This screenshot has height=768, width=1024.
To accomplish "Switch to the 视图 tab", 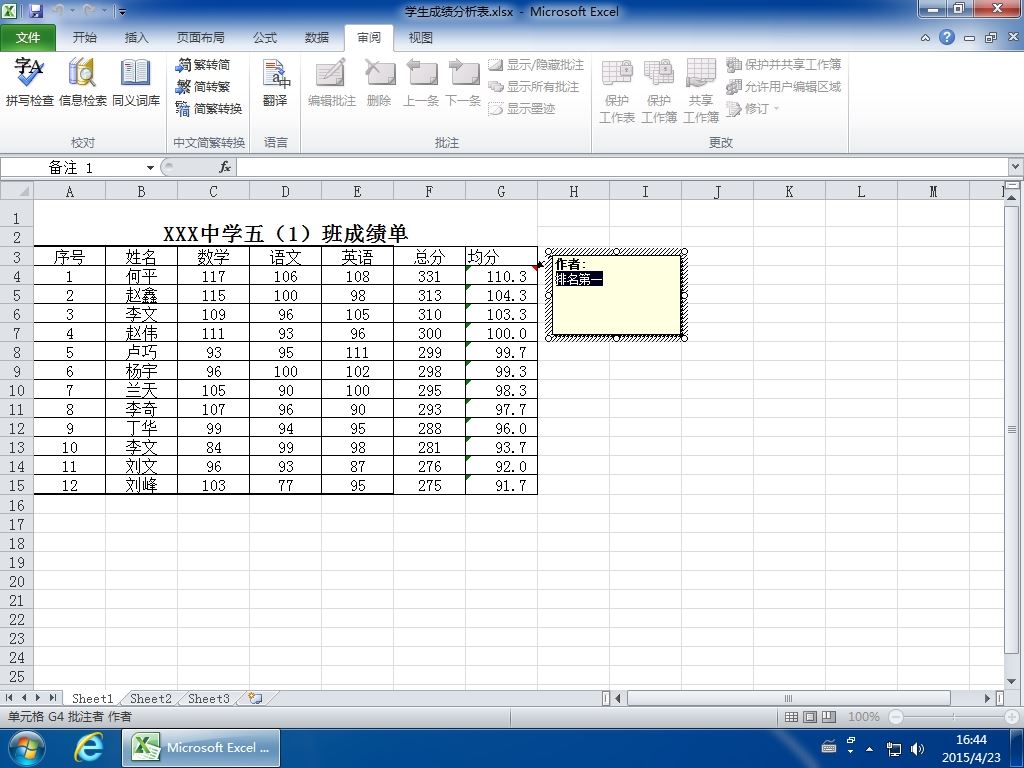I will coord(421,38).
